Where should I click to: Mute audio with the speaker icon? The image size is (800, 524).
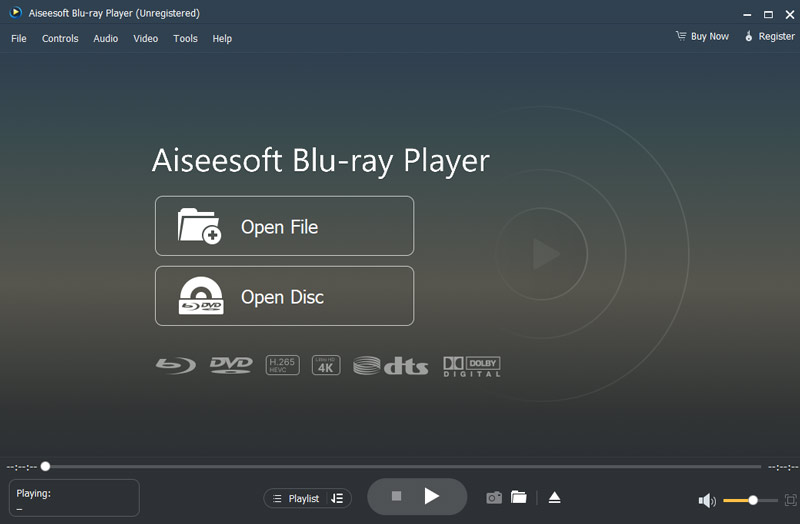click(706, 500)
